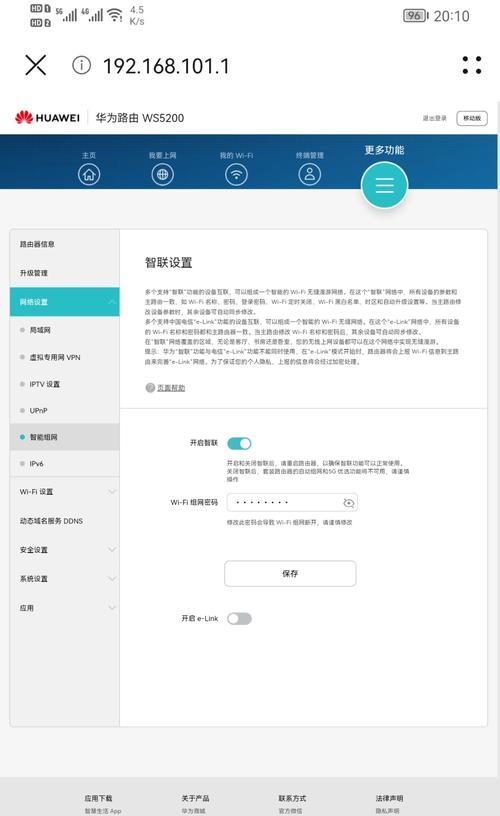Open 终端管理 person icon
This screenshot has height=816, width=500.
pyautogui.click(x=310, y=174)
